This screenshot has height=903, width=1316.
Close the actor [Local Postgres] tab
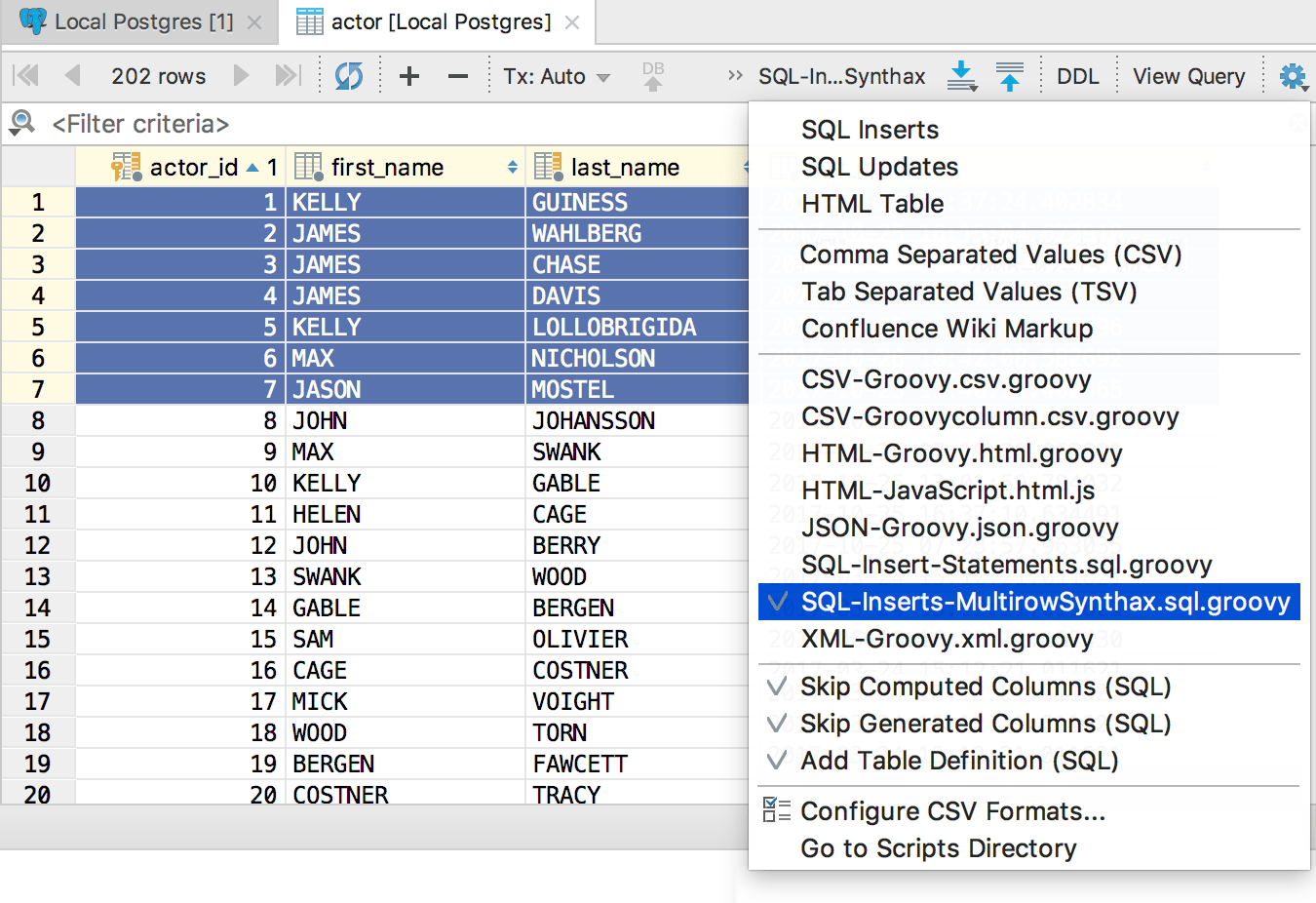click(572, 22)
